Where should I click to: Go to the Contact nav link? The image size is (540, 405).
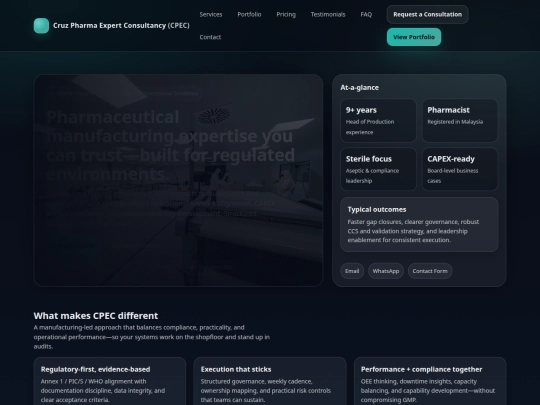pyautogui.click(x=210, y=37)
